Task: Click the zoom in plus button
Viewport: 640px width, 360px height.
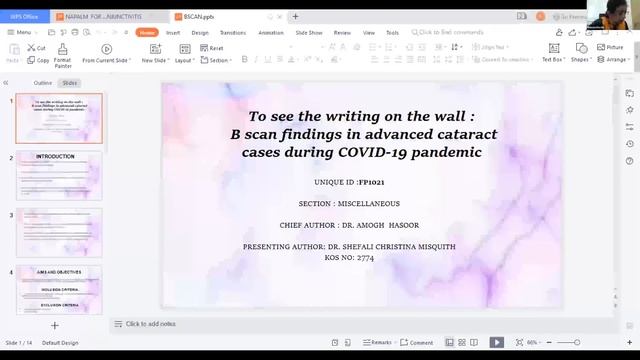Action: click(629, 342)
